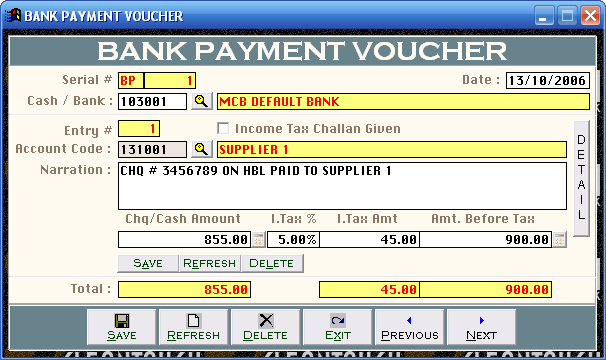Delete the entry line
This screenshot has width=606, height=360.
[x=272, y=263]
